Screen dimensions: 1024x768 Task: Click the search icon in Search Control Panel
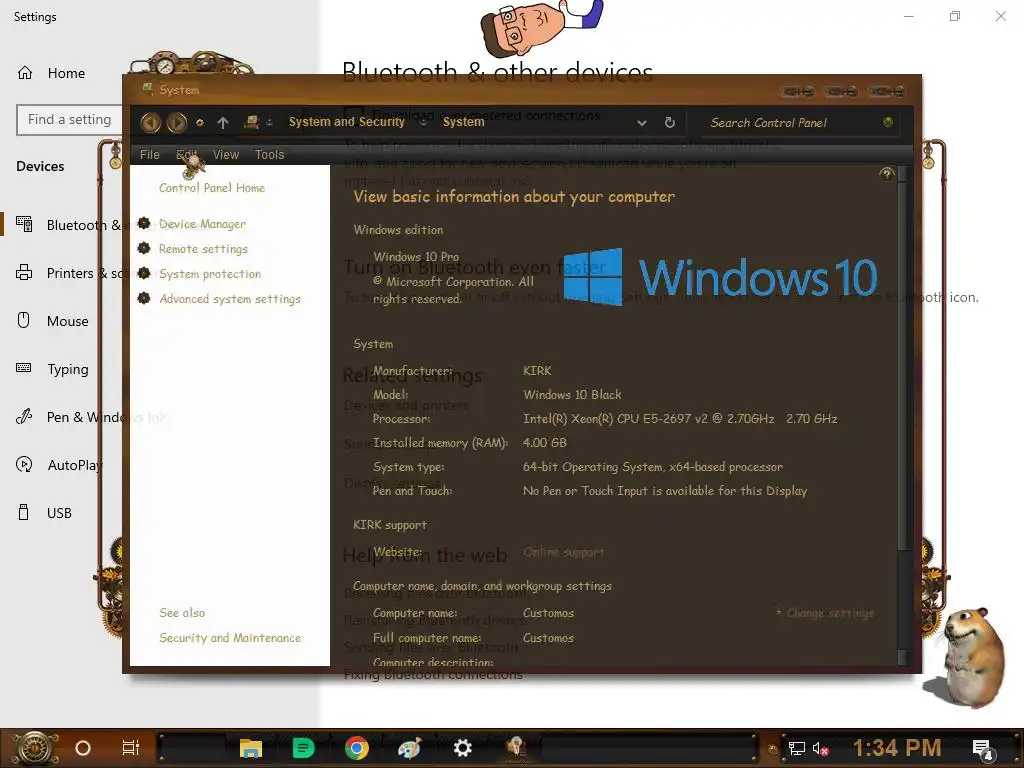click(x=888, y=122)
